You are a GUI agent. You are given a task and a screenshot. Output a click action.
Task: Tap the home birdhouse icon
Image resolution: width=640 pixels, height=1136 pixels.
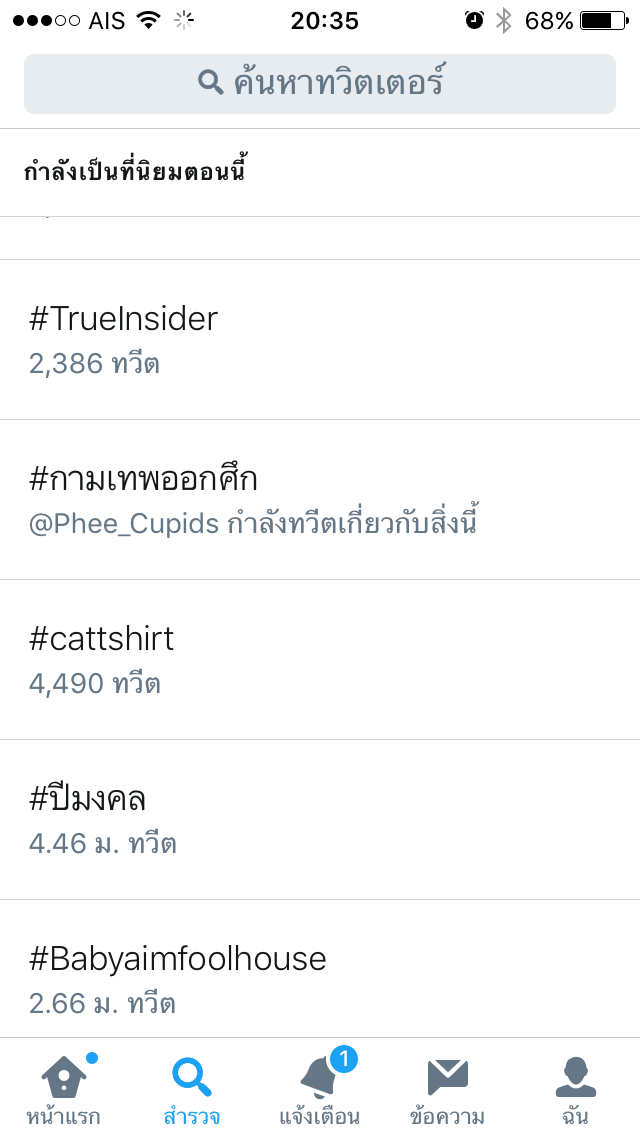point(63,1077)
